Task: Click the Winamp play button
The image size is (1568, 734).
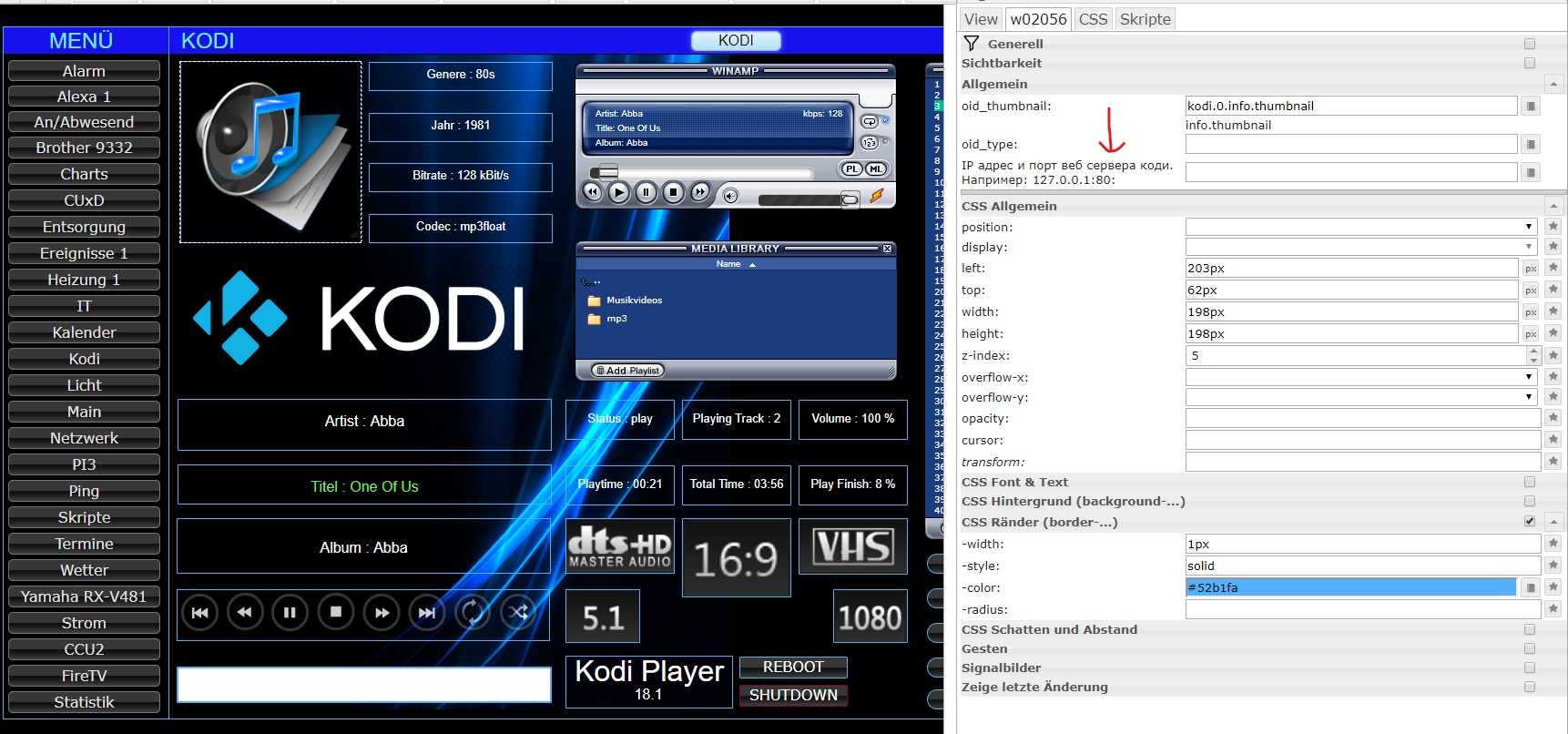Action: point(619,192)
